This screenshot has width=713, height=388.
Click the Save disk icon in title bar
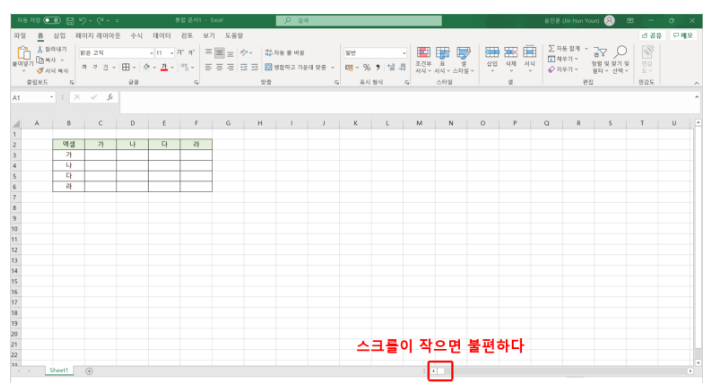(x=70, y=20)
